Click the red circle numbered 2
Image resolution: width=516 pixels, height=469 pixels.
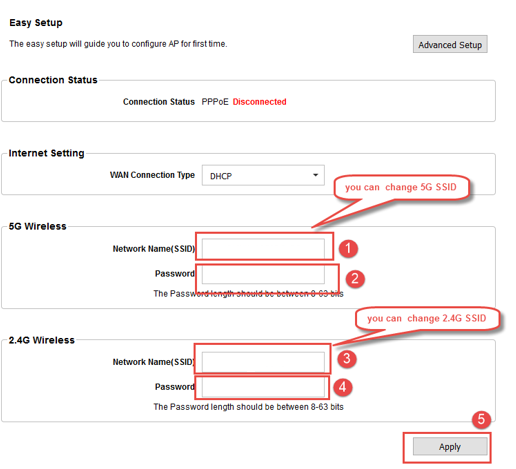(x=355, y=279)
